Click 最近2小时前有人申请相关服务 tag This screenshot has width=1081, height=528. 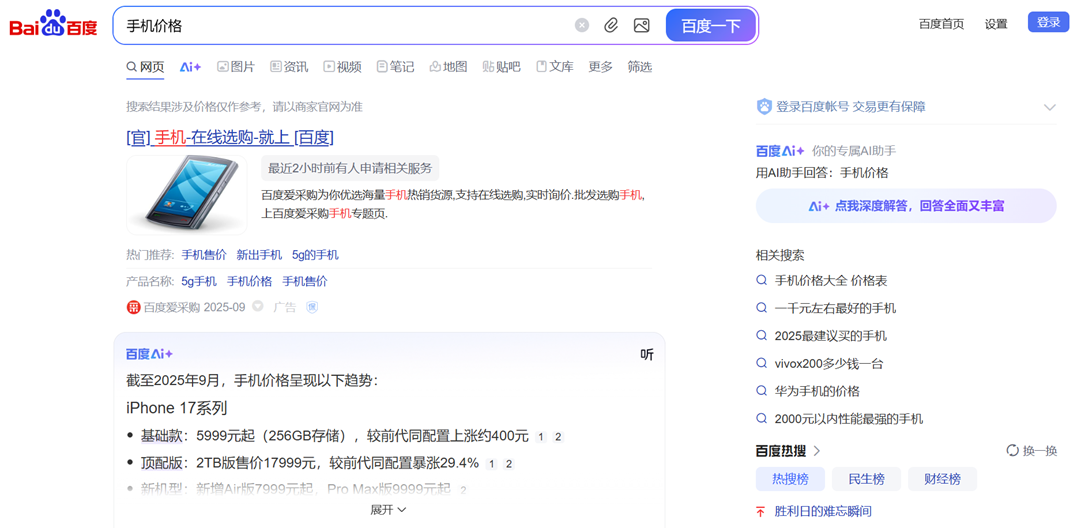pos(350,168)
